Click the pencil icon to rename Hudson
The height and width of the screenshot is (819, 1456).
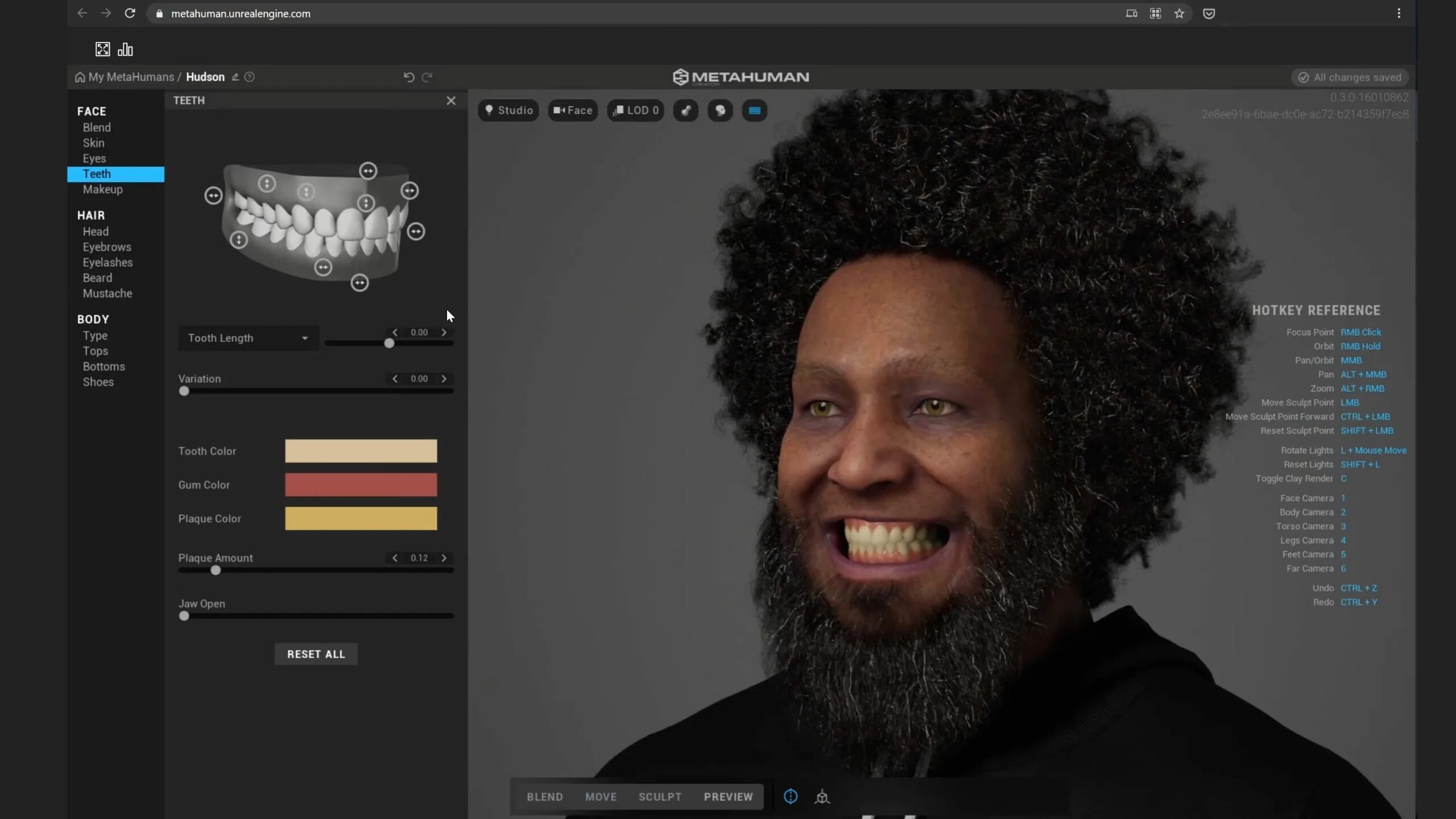pos(235,77)
